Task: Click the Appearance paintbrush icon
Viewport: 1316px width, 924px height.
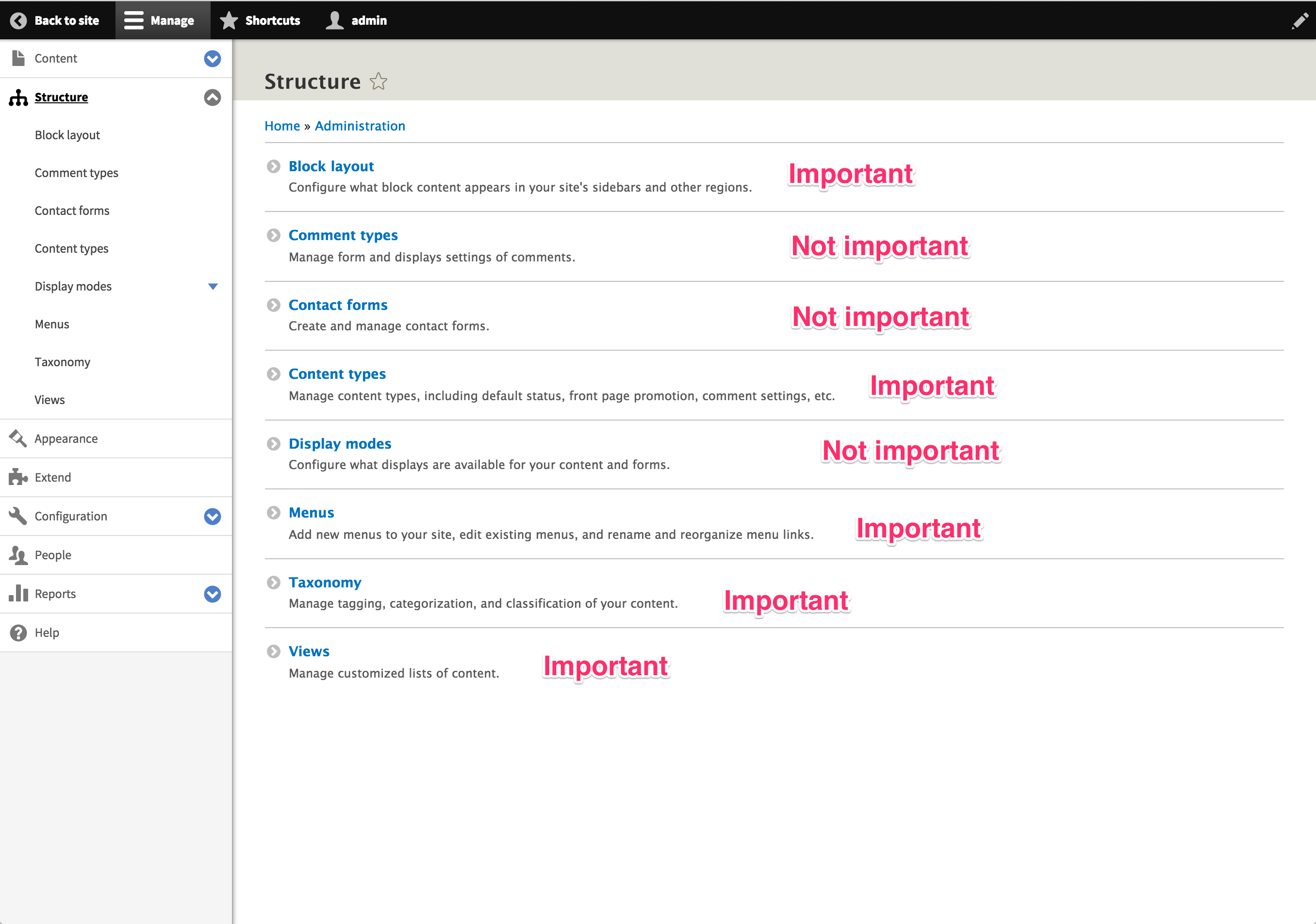Action: [18, 439]
